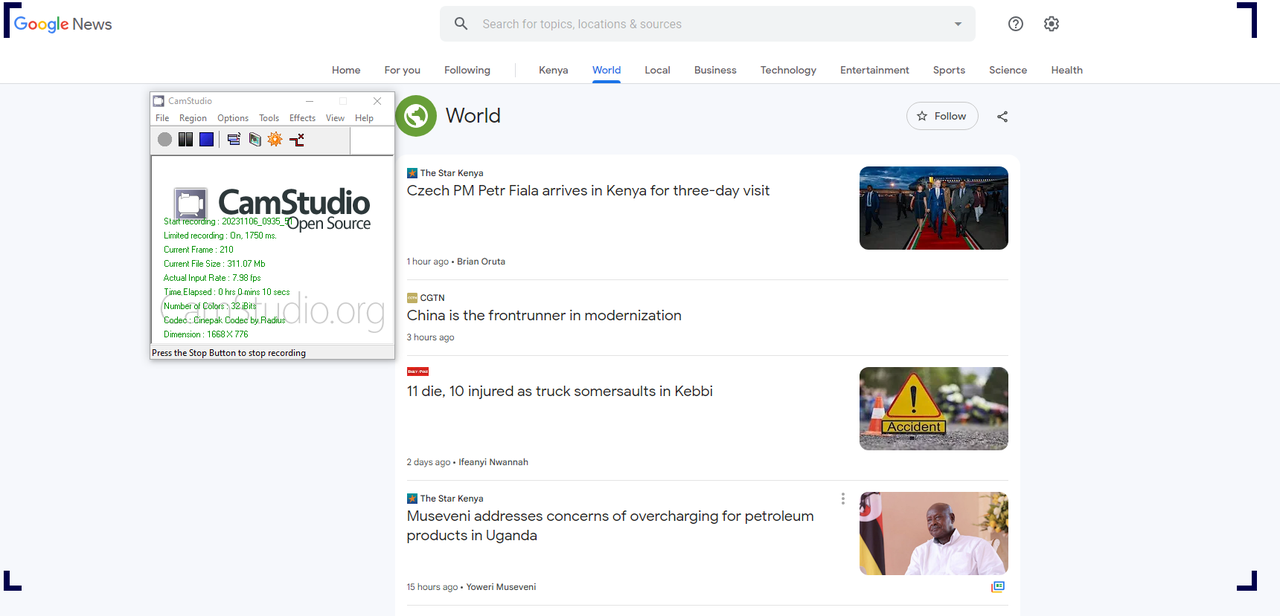Open Museveni photo thumbnail
The image size is (1280, 616).
(x=934, y=533)
